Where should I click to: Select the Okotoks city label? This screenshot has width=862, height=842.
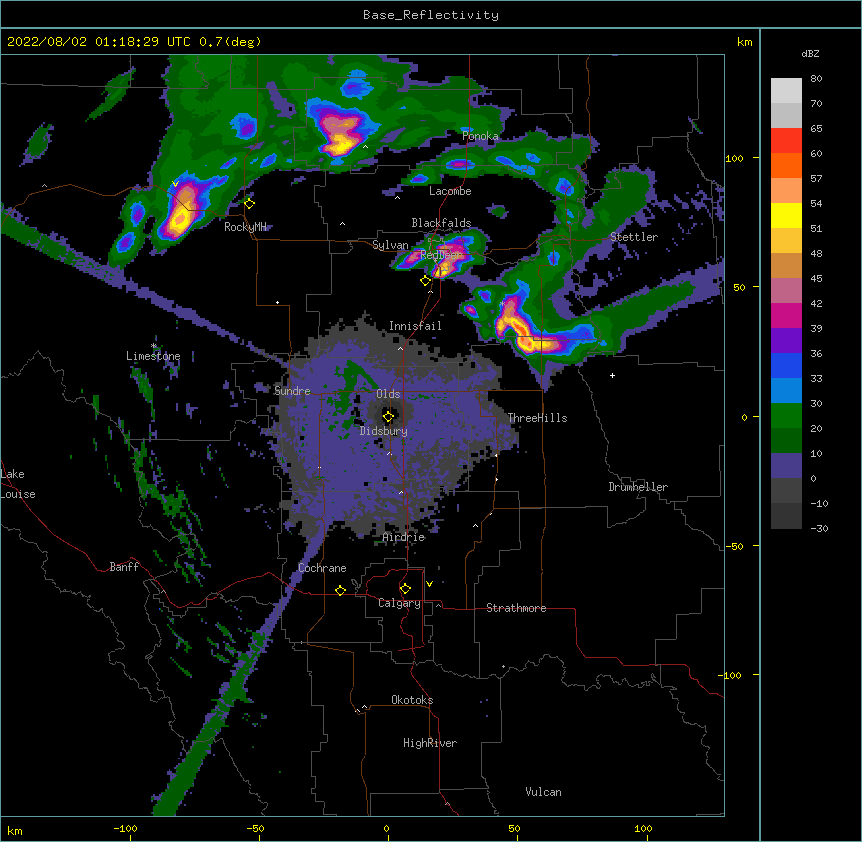[412, 700]
